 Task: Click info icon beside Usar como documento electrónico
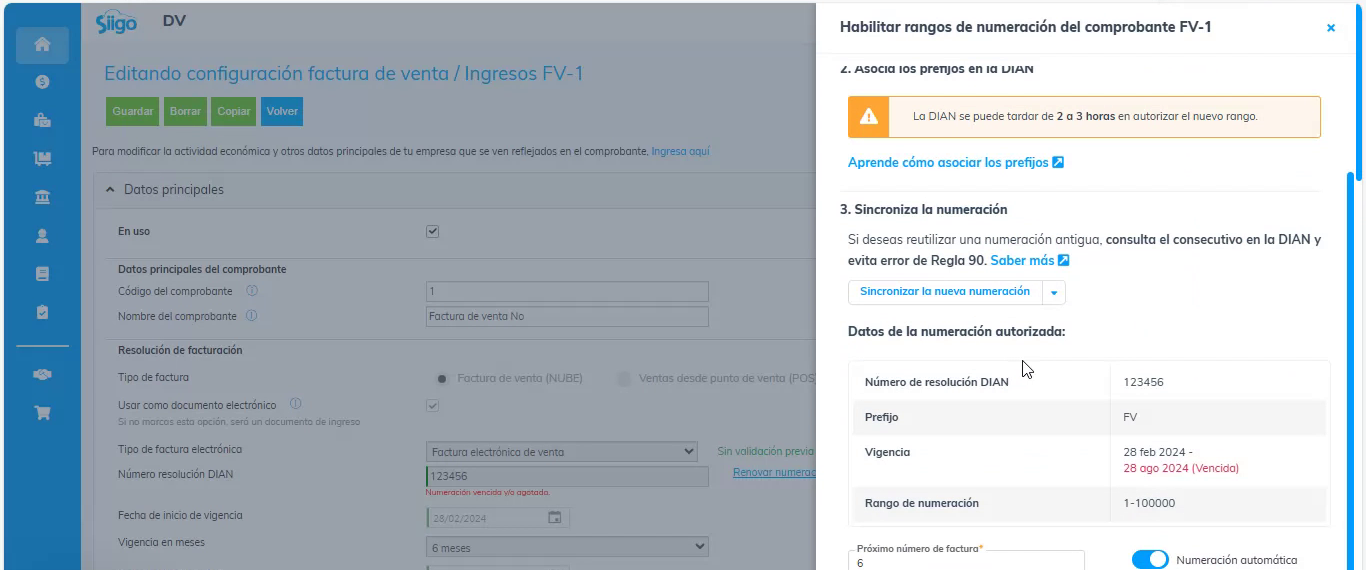[x=296, y=405]
